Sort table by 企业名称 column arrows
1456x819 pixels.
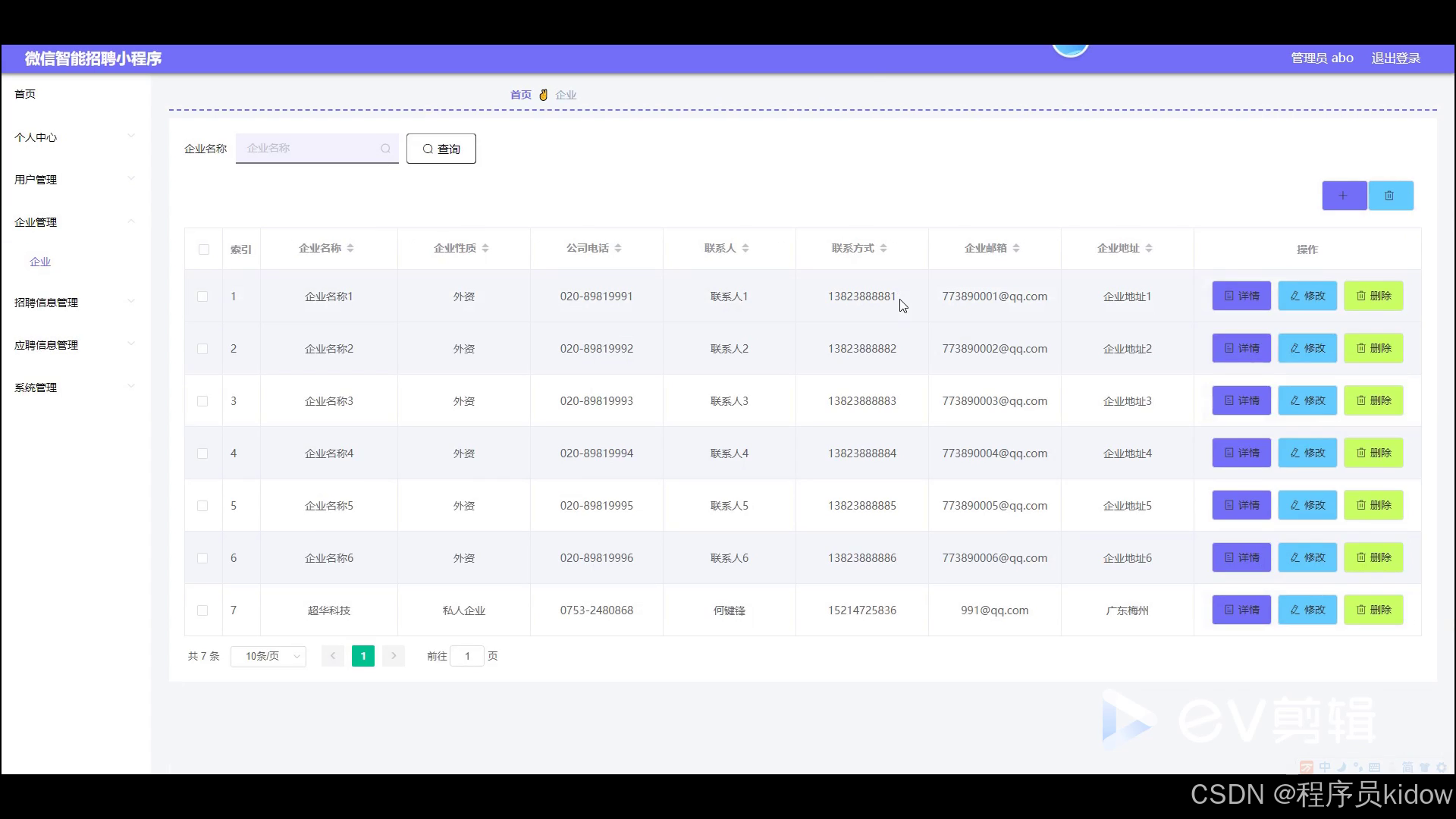click(x=350, y=249)
